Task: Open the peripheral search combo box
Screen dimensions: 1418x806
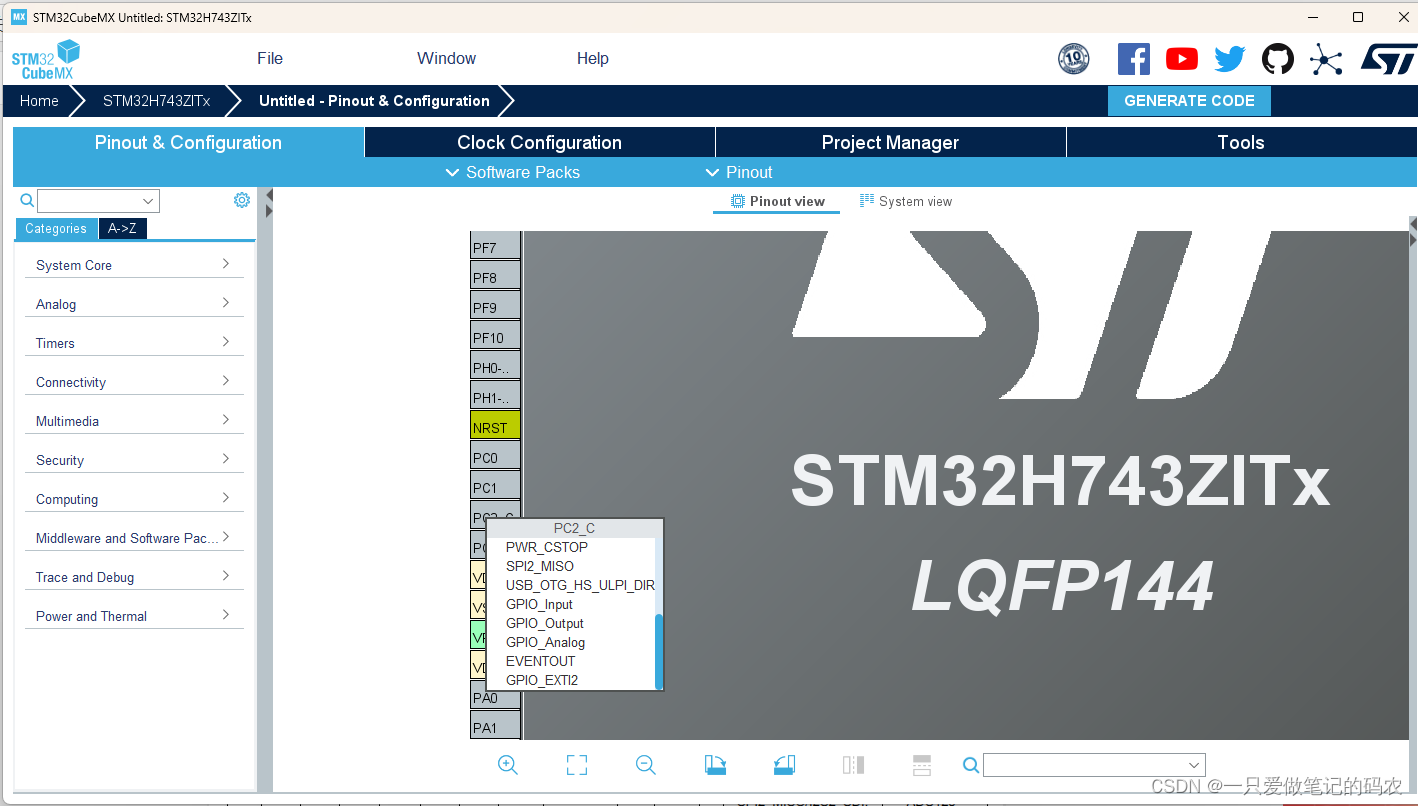Action: point(98,201)
